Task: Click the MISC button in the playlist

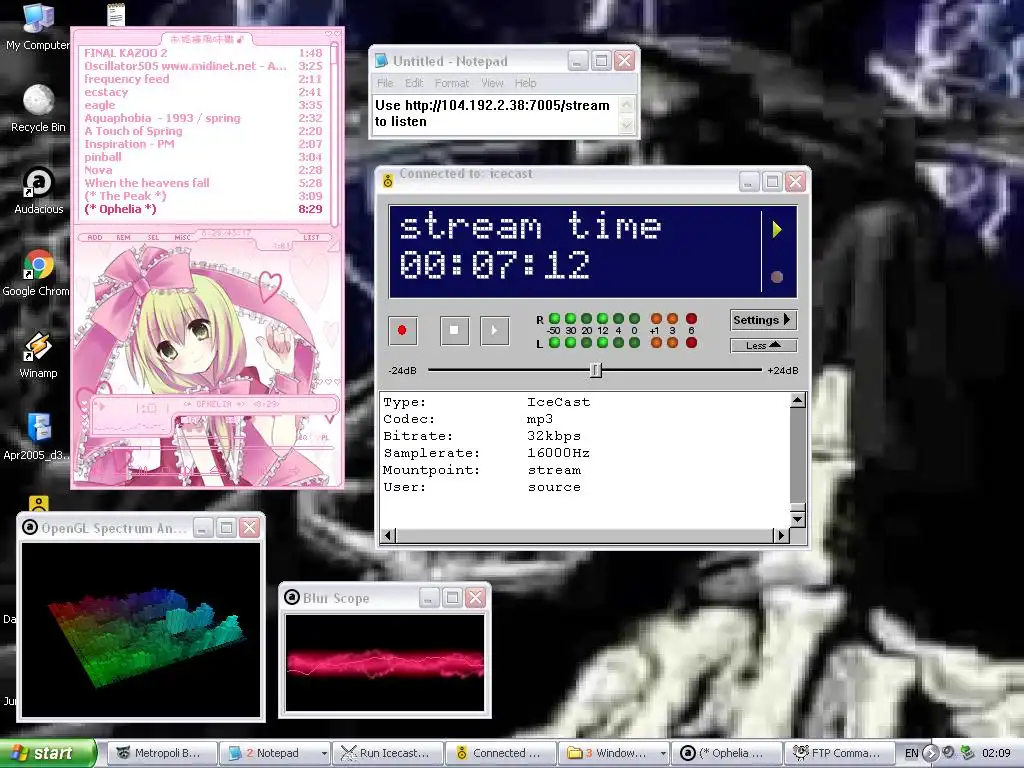Action: (183, 238)
